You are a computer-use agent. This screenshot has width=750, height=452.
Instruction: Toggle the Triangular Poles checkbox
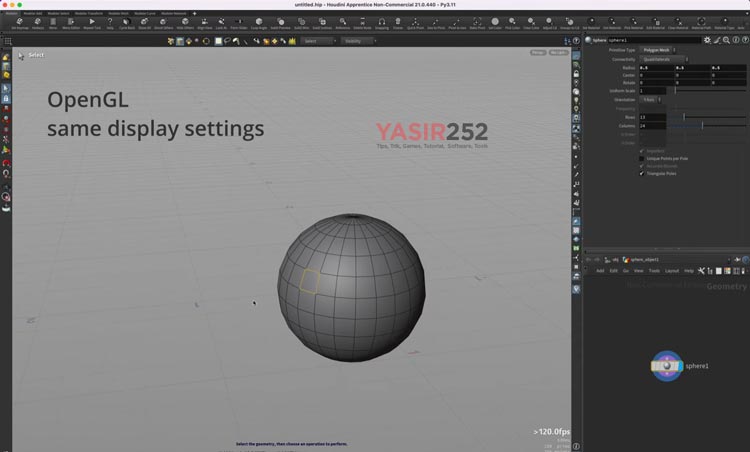click(642, 173)
